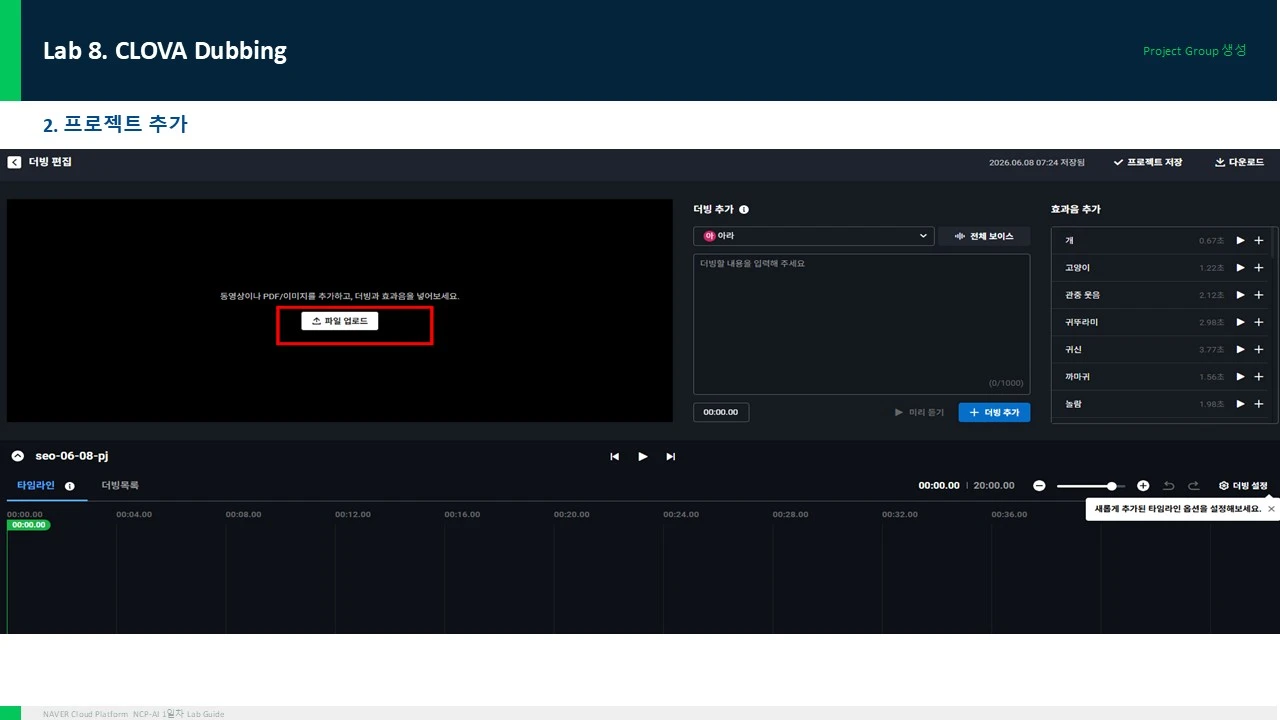Click the 파일 업로드 button
1280x720 pixels.
pyautogui.click(x=340, y=321)
